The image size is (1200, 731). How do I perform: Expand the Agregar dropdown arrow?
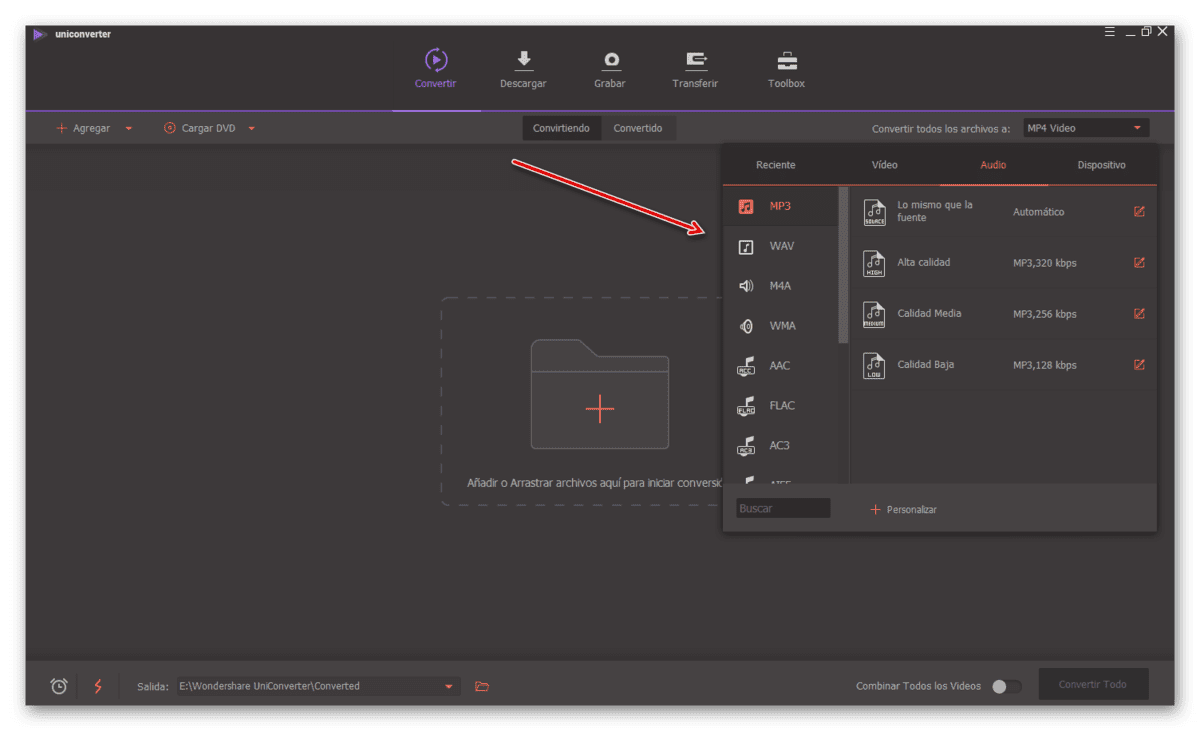[x=129, y=129]
